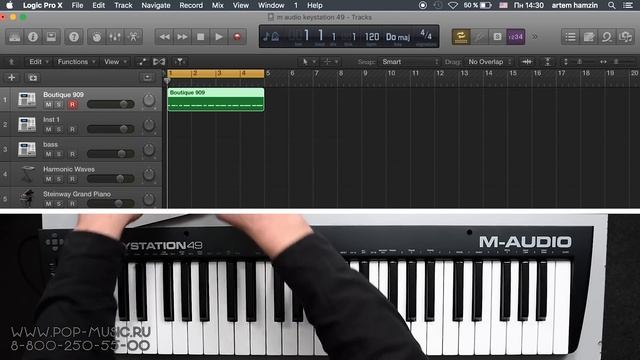Open the Editors panel

click(133, 37)
